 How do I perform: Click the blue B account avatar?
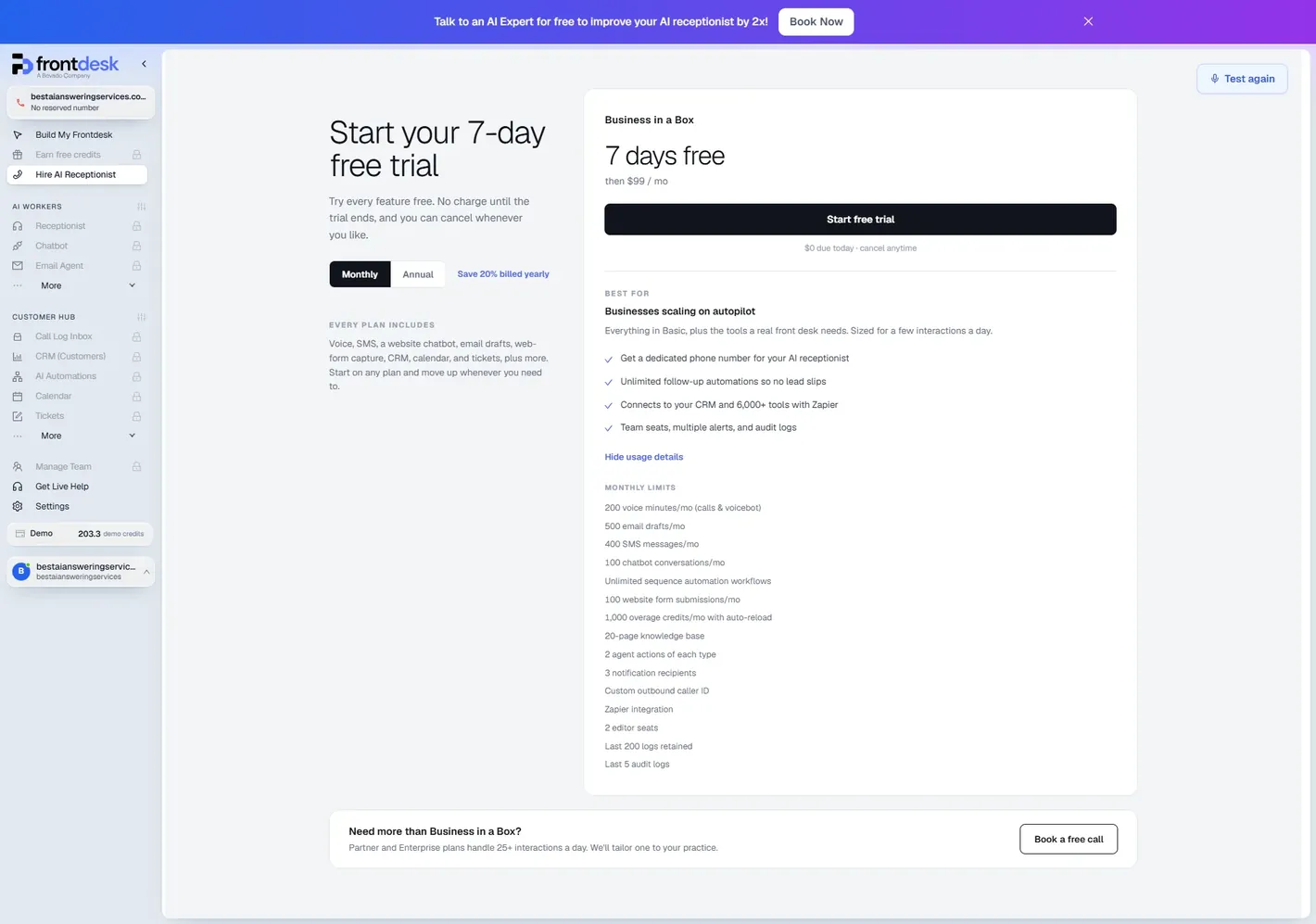pos(21,572)
